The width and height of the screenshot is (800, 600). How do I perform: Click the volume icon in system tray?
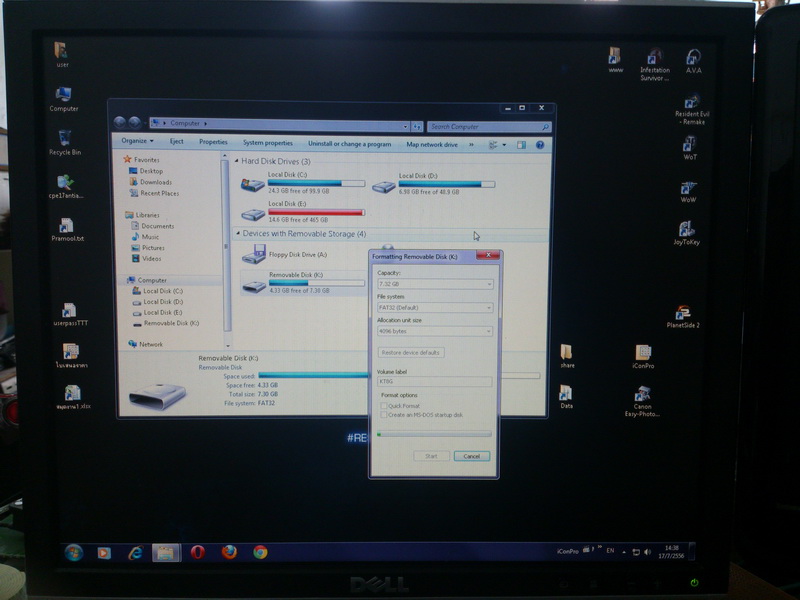point(647,552)
